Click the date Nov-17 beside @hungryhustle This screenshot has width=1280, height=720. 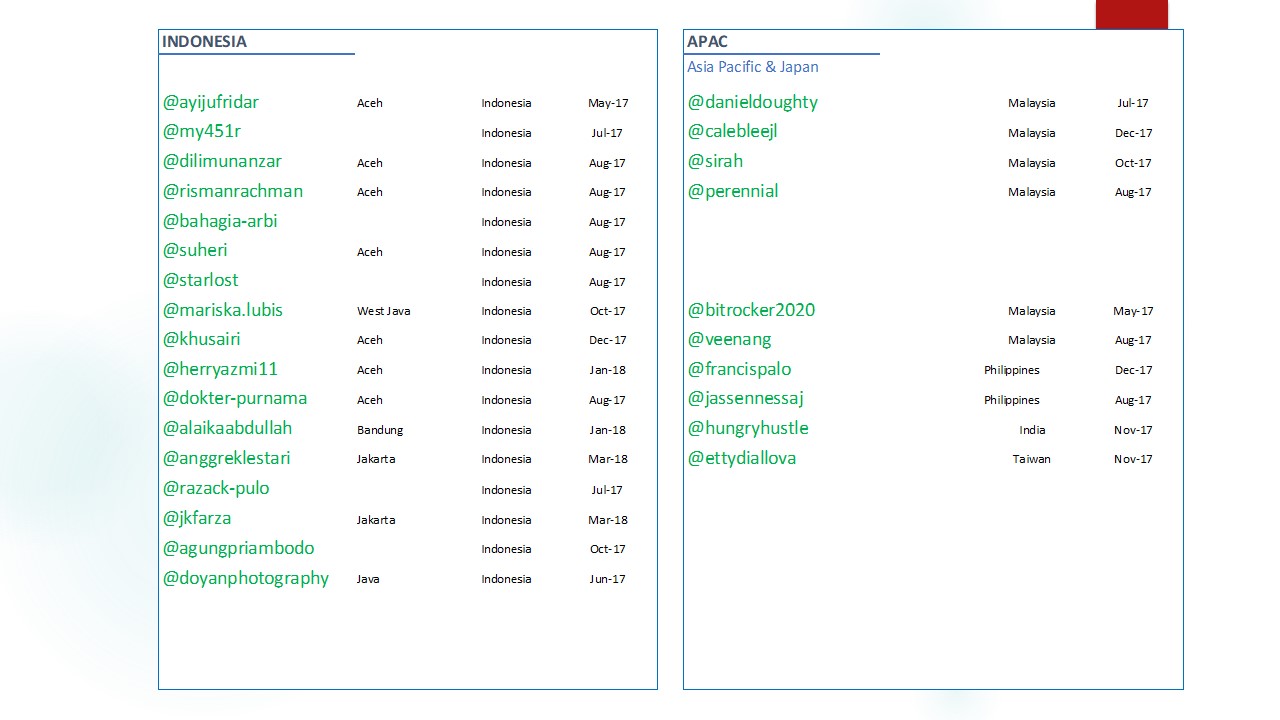point(1133,430)
